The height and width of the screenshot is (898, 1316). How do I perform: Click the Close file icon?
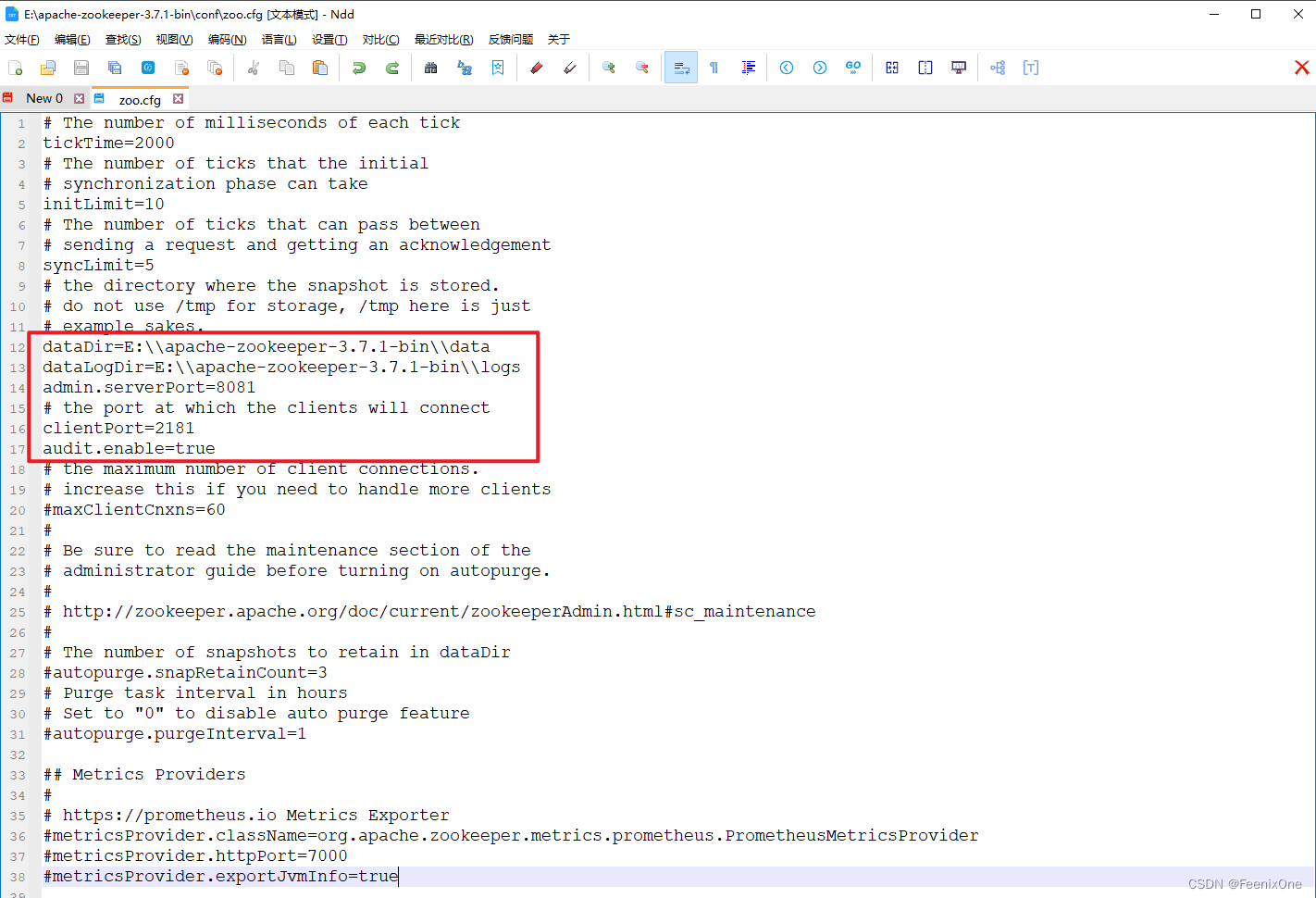pos(181,68)
